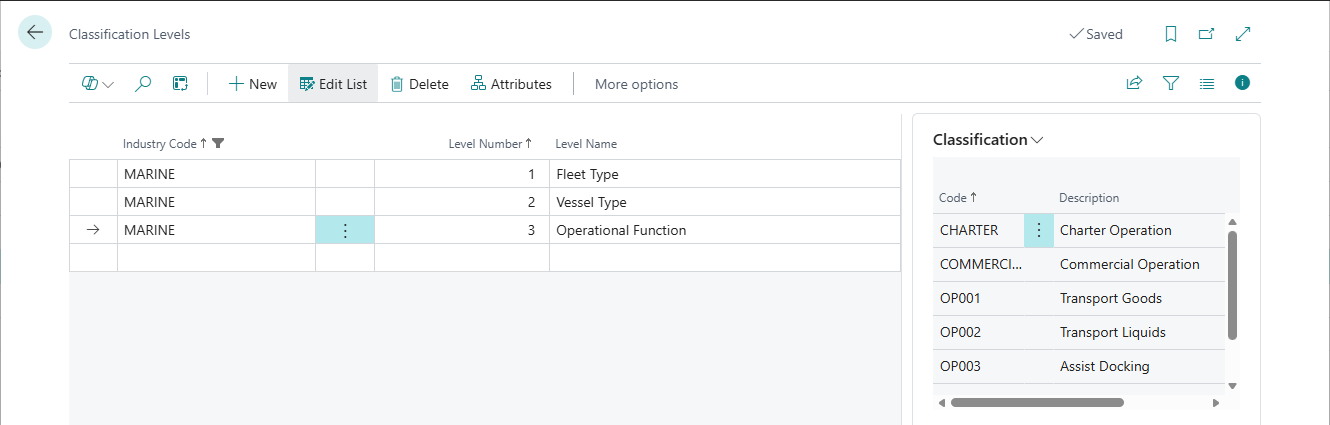The width and height of the screenshot is (1330, 425).
Task: Click the Attributes action
Action: [511, 84]
